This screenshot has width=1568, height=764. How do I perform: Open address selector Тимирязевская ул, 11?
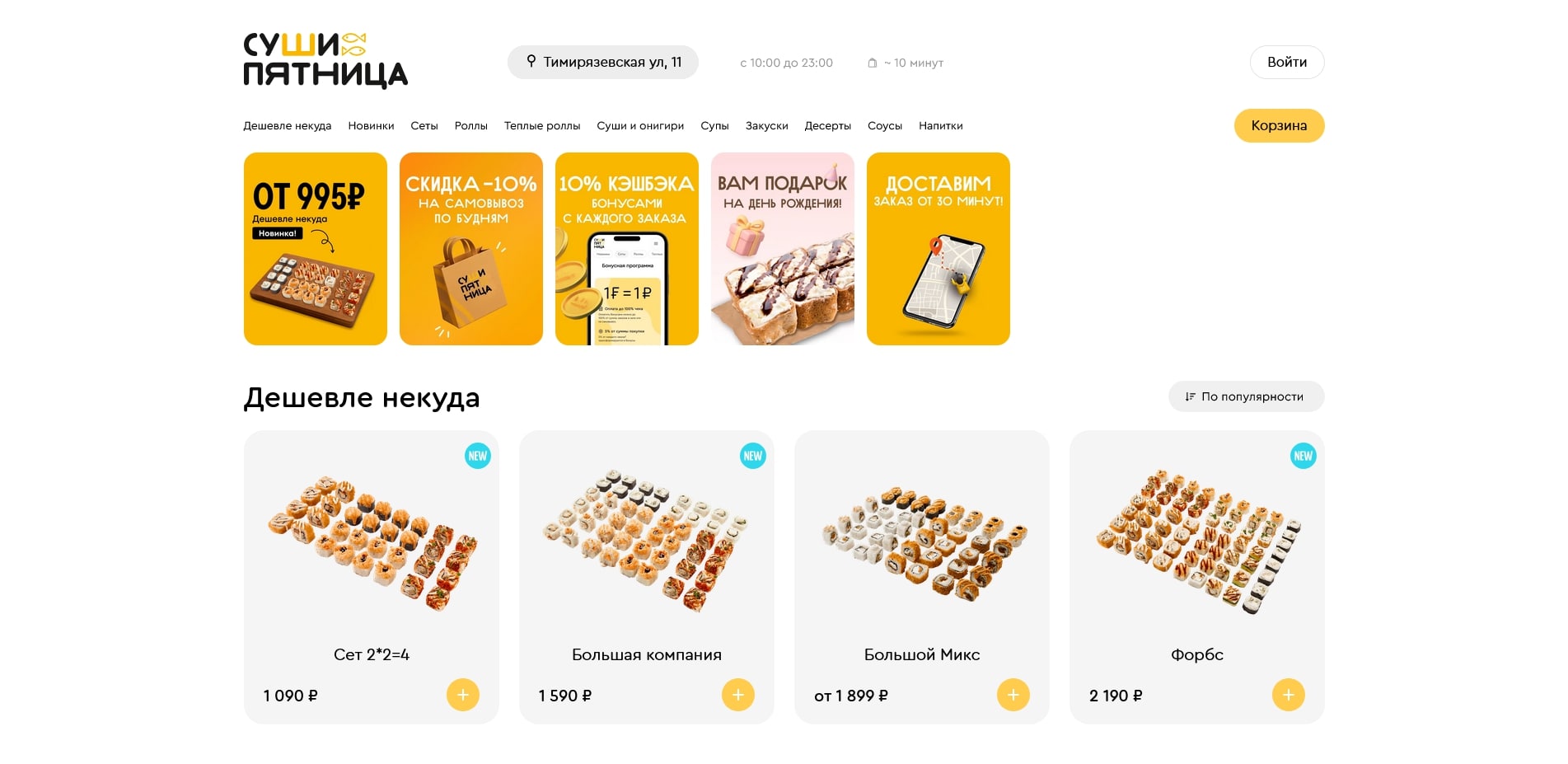pyautogui.click(x=603, y=62)
